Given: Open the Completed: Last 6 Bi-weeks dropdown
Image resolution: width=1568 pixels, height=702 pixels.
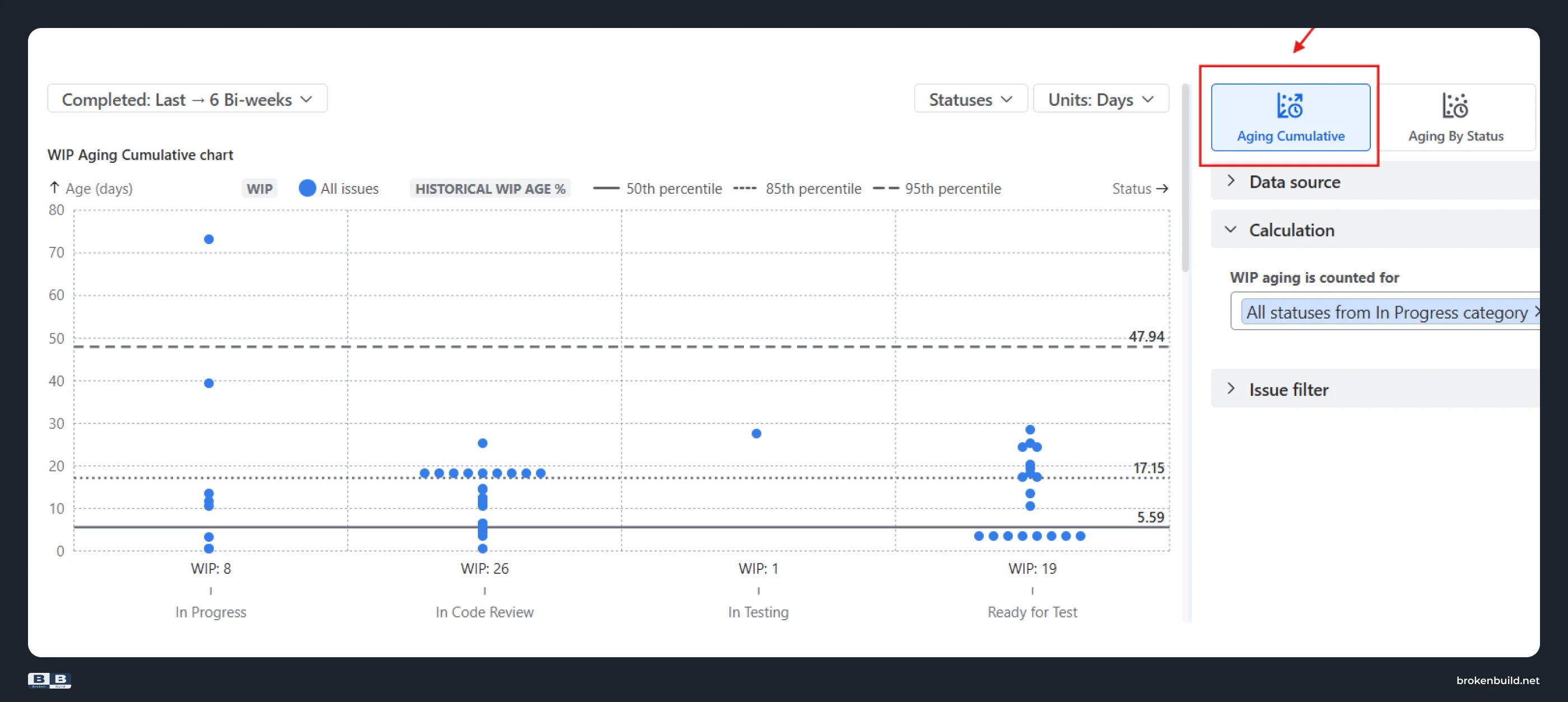Looking at the screenshot, I should click(188, 99).
